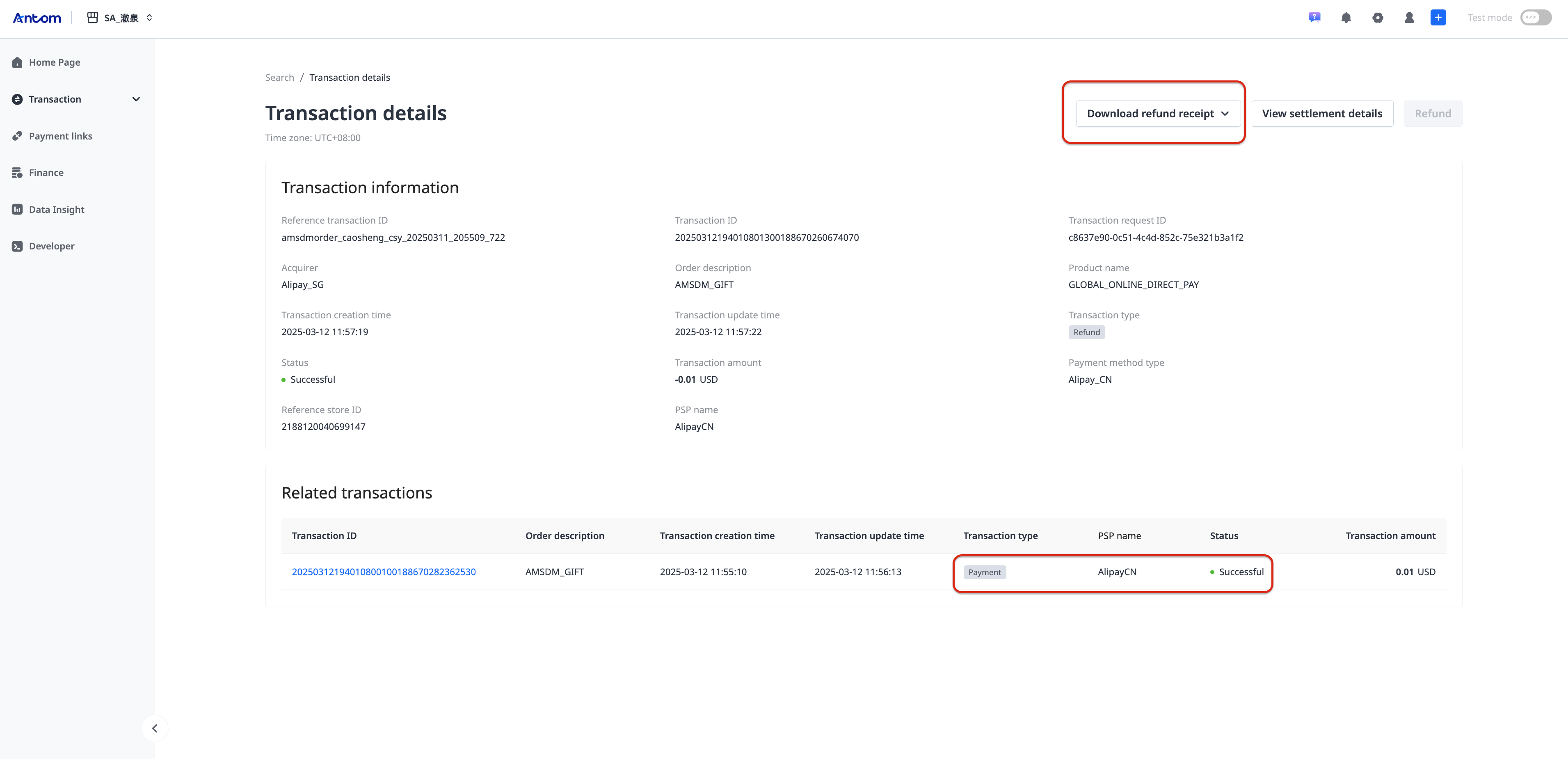
Task: Toggle the Test mode switch
Action: [x=1535, y=18]
